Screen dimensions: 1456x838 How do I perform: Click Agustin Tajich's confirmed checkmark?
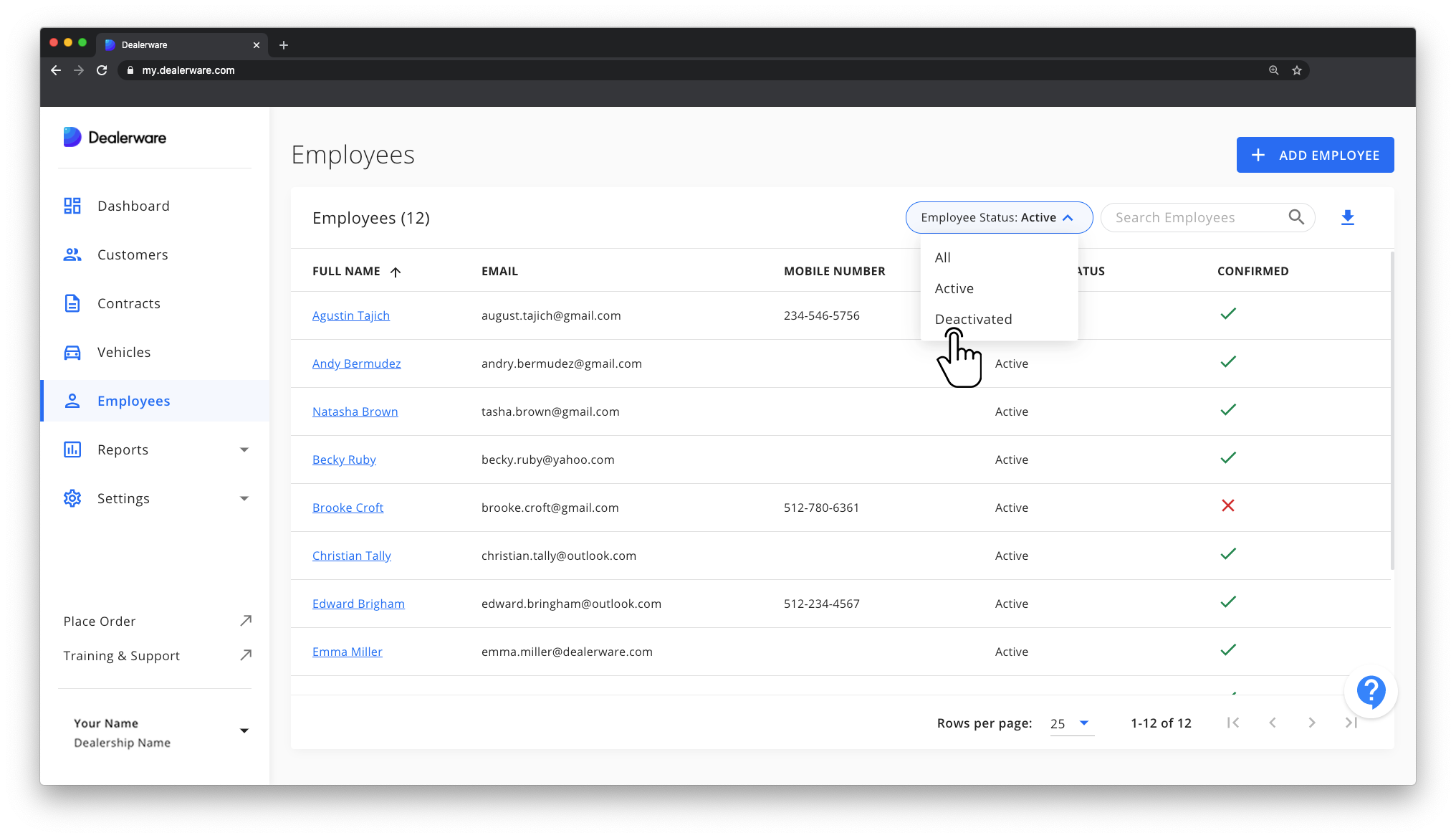1228,314
